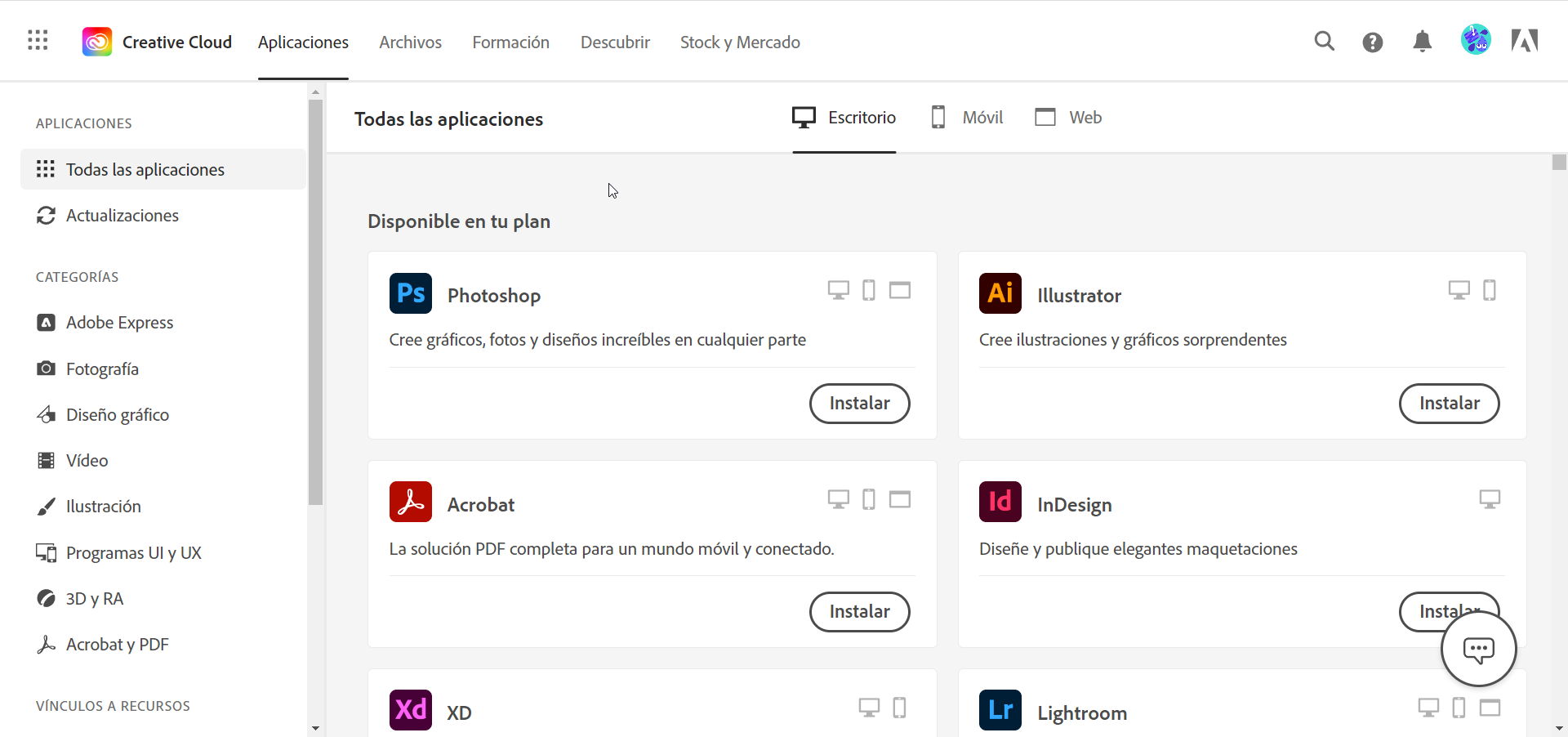This screenshot has width=1568, height=737.
Task: Switch to the Aplicaciones tab
Action: (x=303, y=42)
